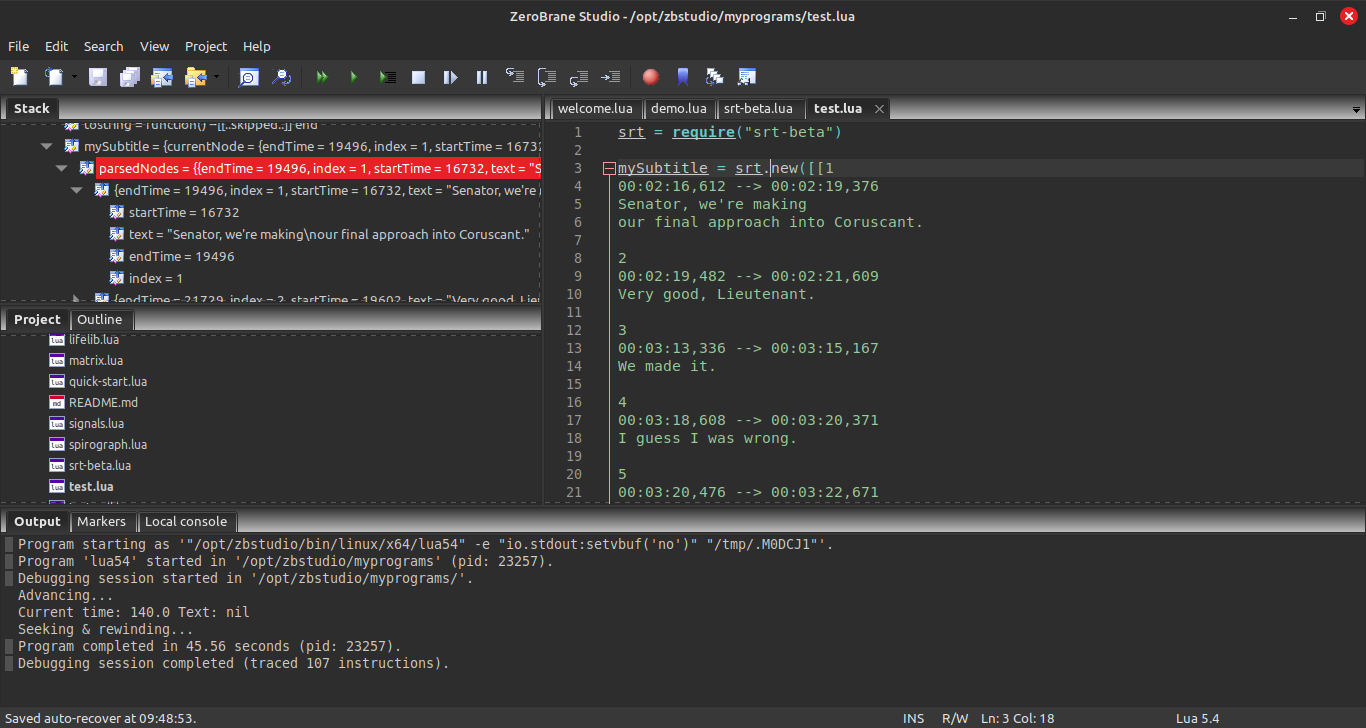Select the 'index = 1' stack row
1366x728 pixels.
click(x=156, y=278)
